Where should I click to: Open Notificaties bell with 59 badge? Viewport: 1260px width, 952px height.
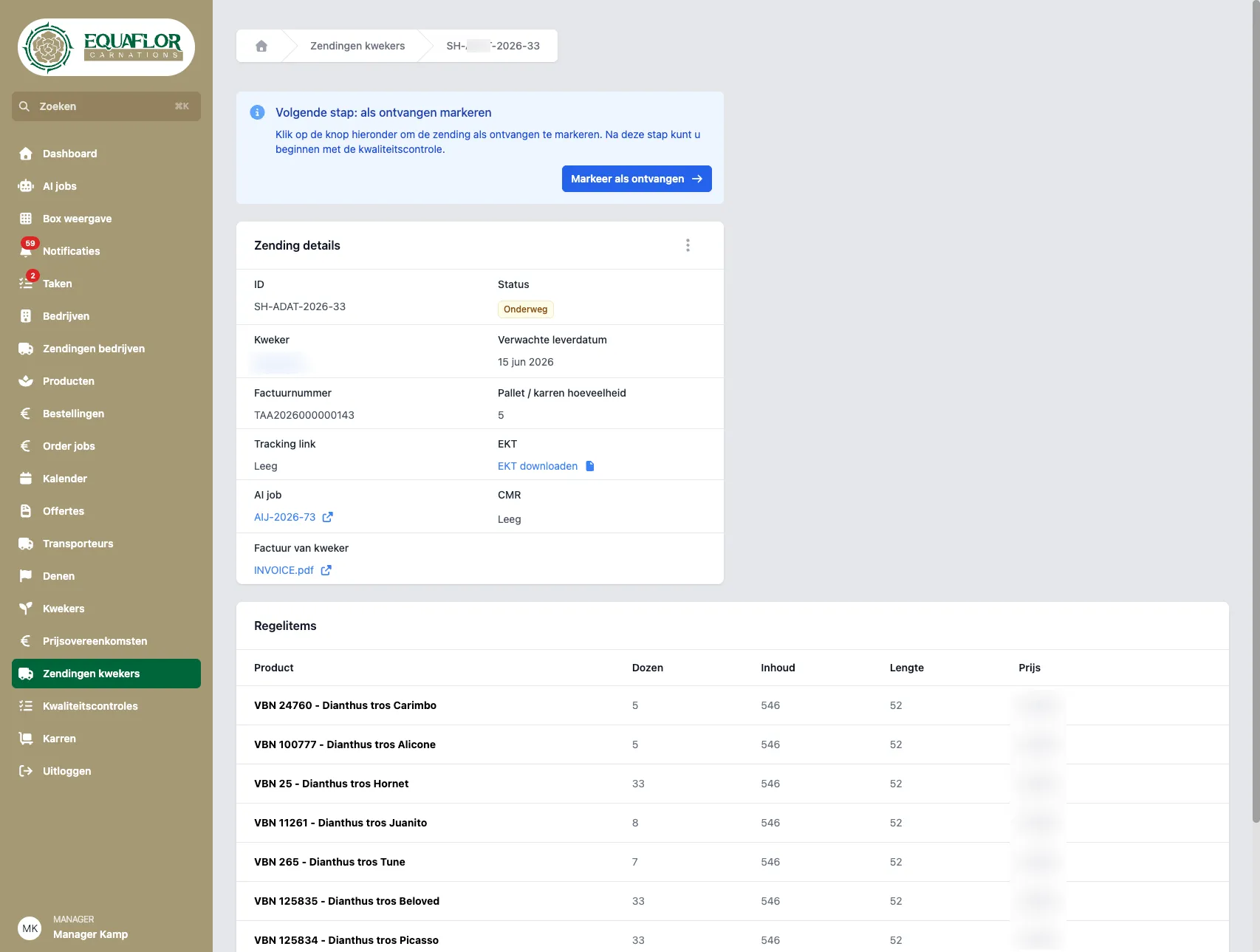coord(26,250)
